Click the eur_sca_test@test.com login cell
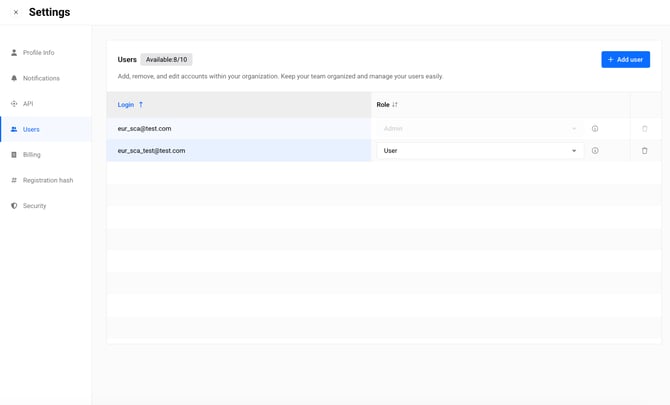This screenshot has height=405, width=670. click(239, 151)
